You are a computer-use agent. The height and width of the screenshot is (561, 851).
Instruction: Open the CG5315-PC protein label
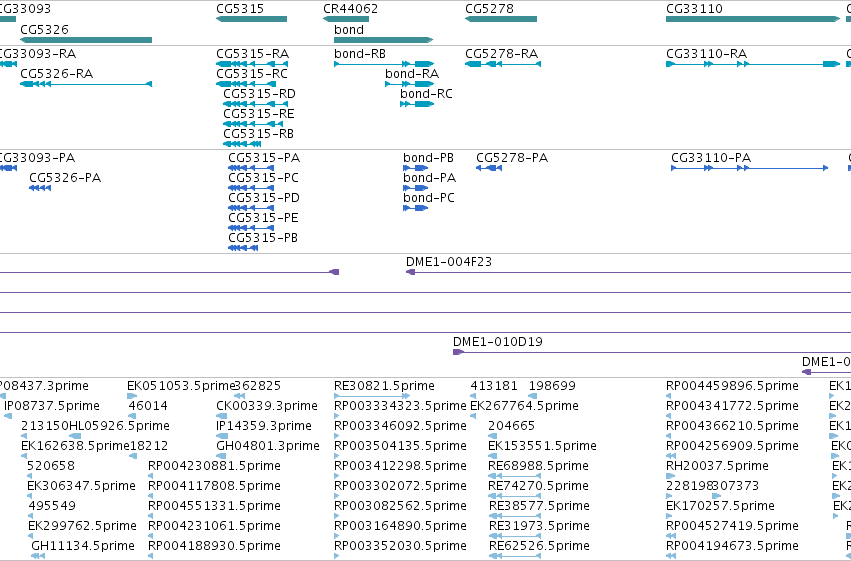point(263,178)
